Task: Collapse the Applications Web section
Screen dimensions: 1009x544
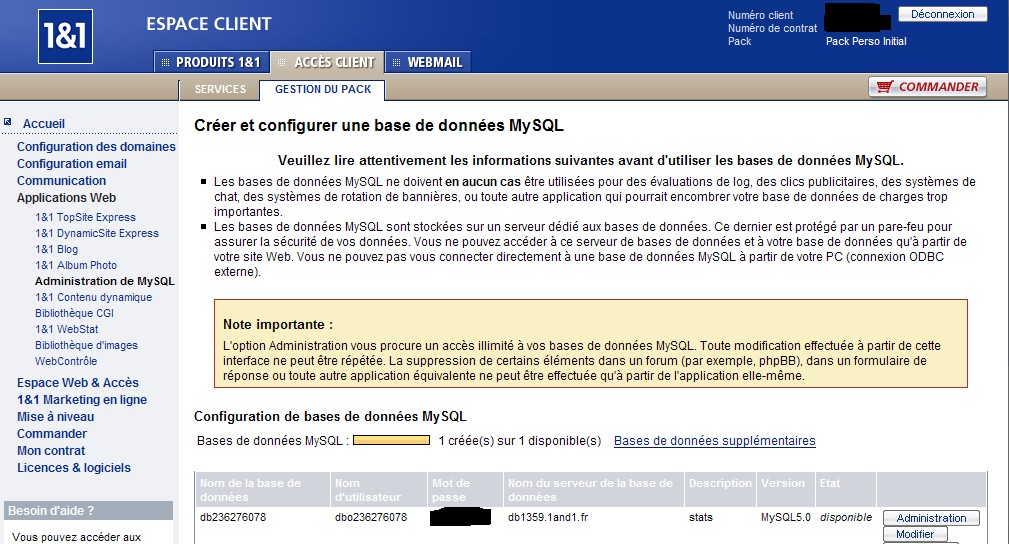Action: [x=66, y=198]
